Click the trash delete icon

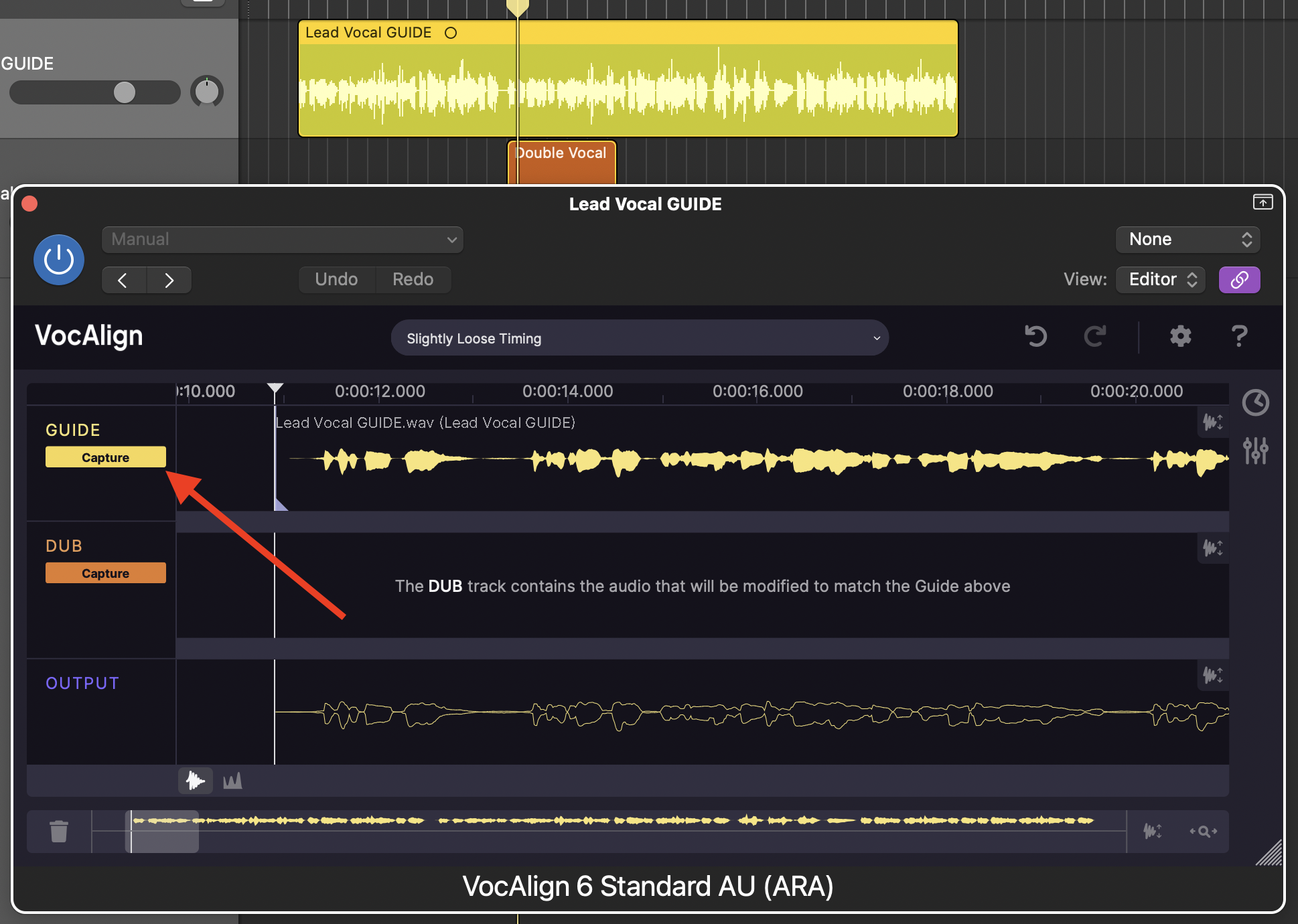point(59,831)
